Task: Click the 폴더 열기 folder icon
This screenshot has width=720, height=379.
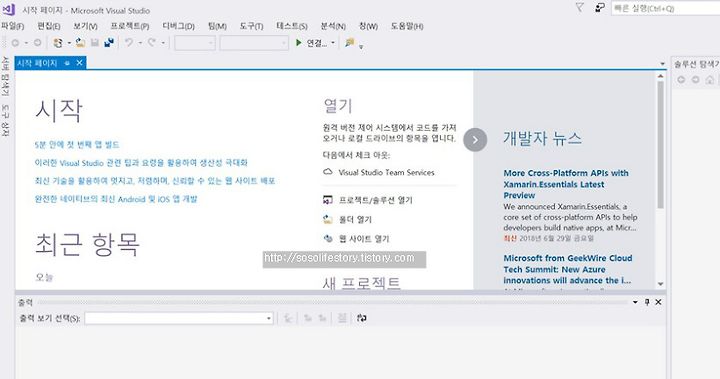Action: [328, 220]
